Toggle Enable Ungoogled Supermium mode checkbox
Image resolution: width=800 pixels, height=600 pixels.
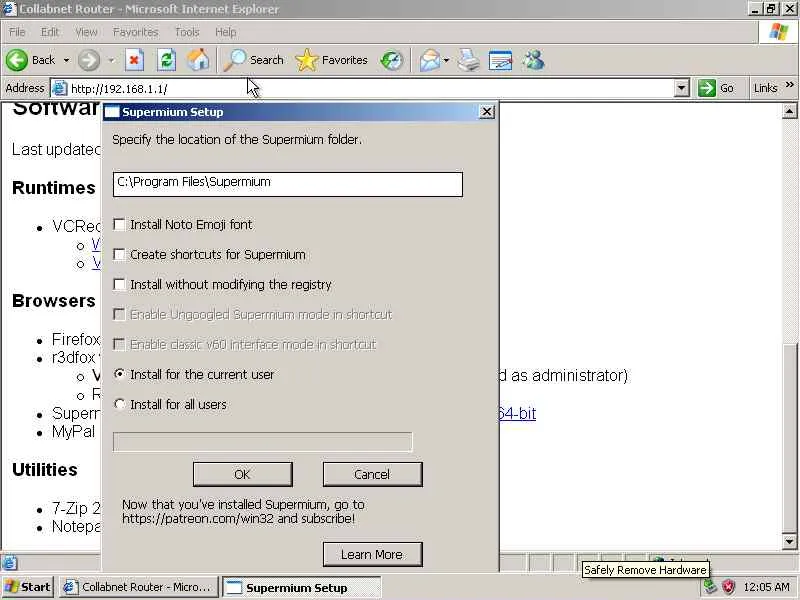point(119,315)
